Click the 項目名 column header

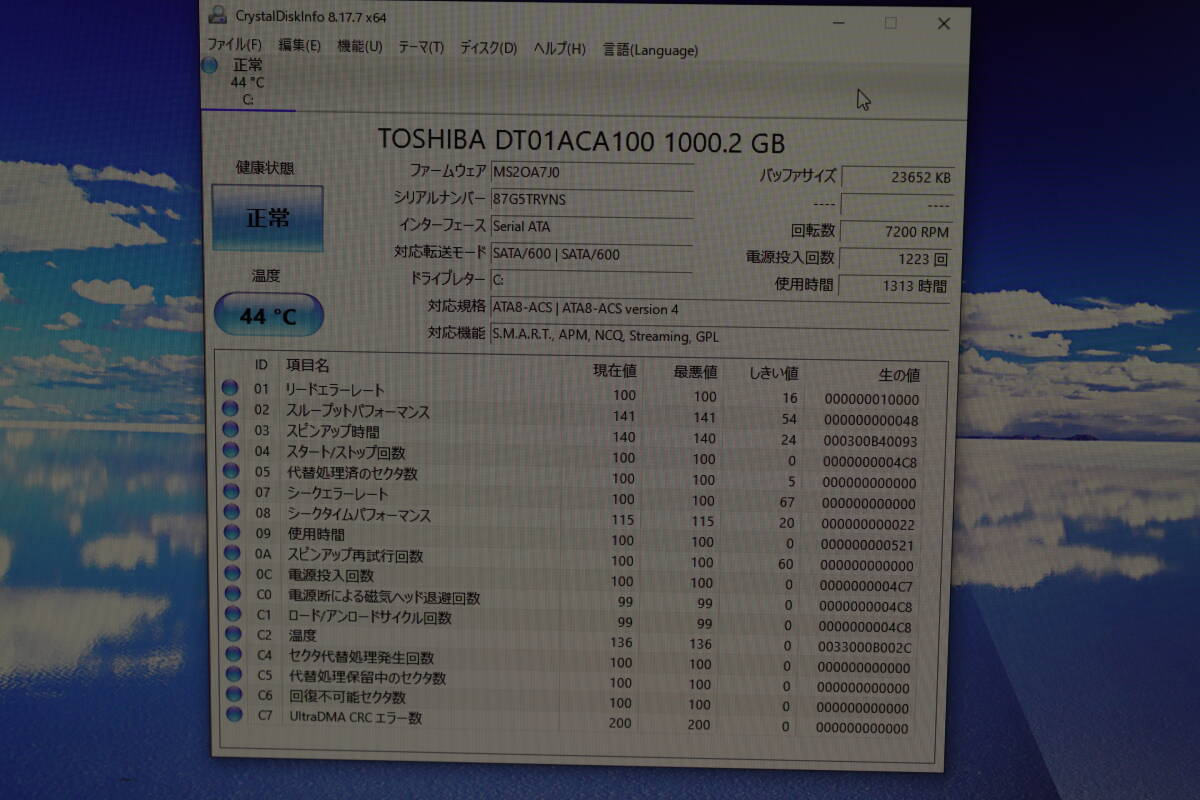[308, 366]
